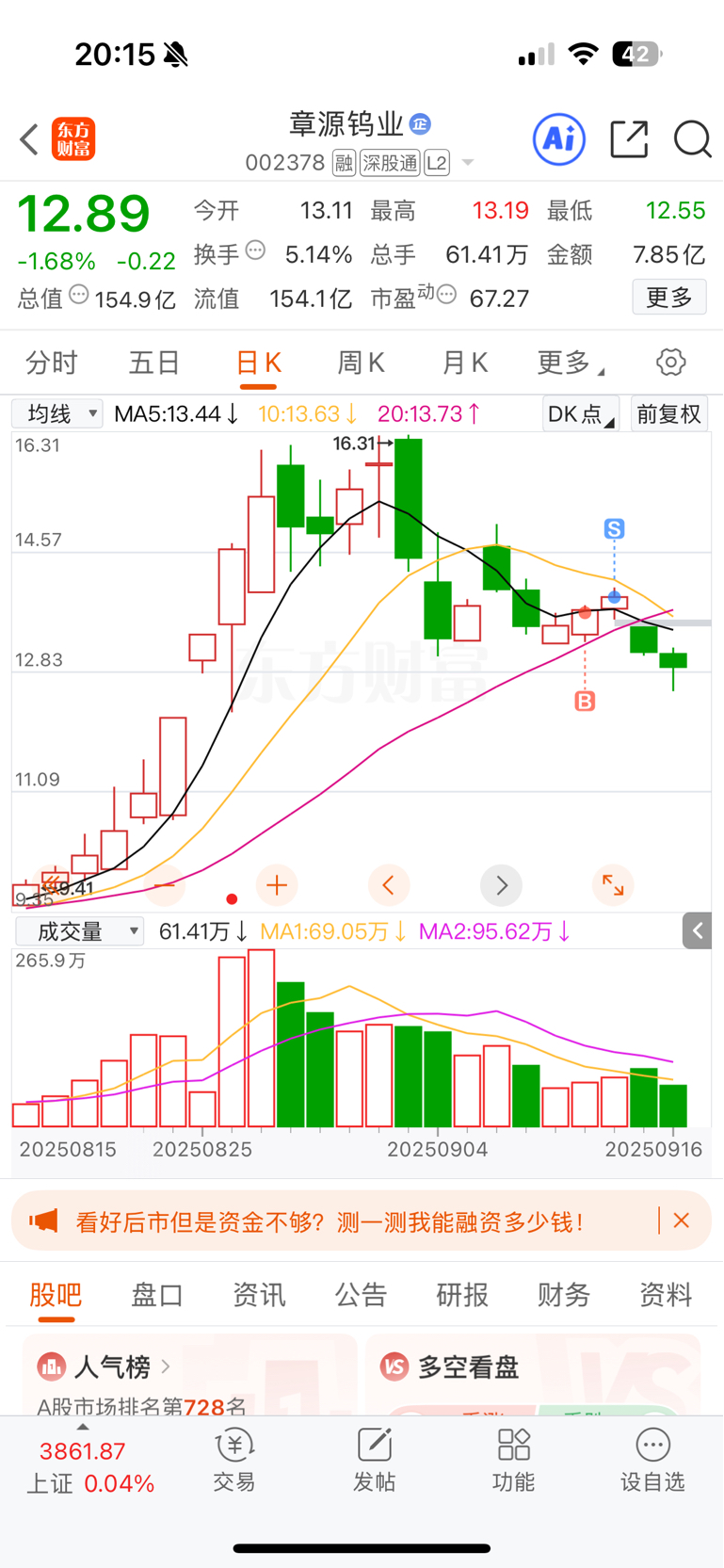
Task: Expand chart to fullscreen icon
Action: coord(613,885)
